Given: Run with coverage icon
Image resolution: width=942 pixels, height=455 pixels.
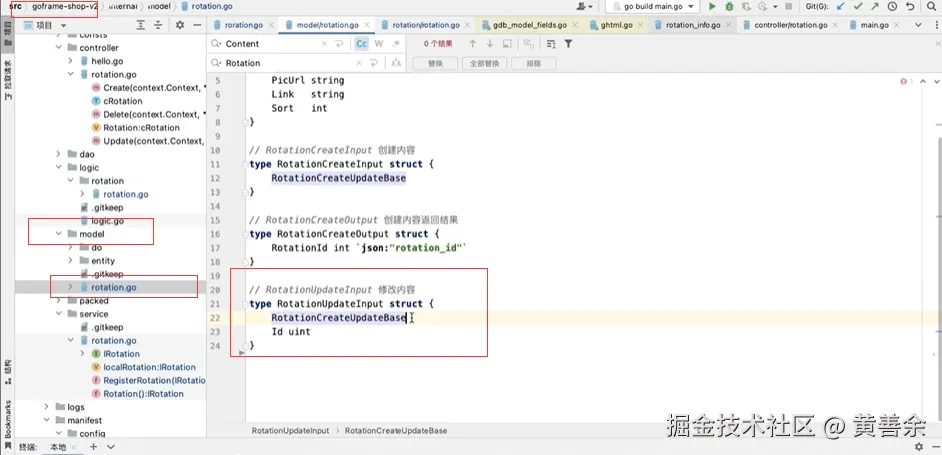Looking at the screenshot, I should click(746, 6).
